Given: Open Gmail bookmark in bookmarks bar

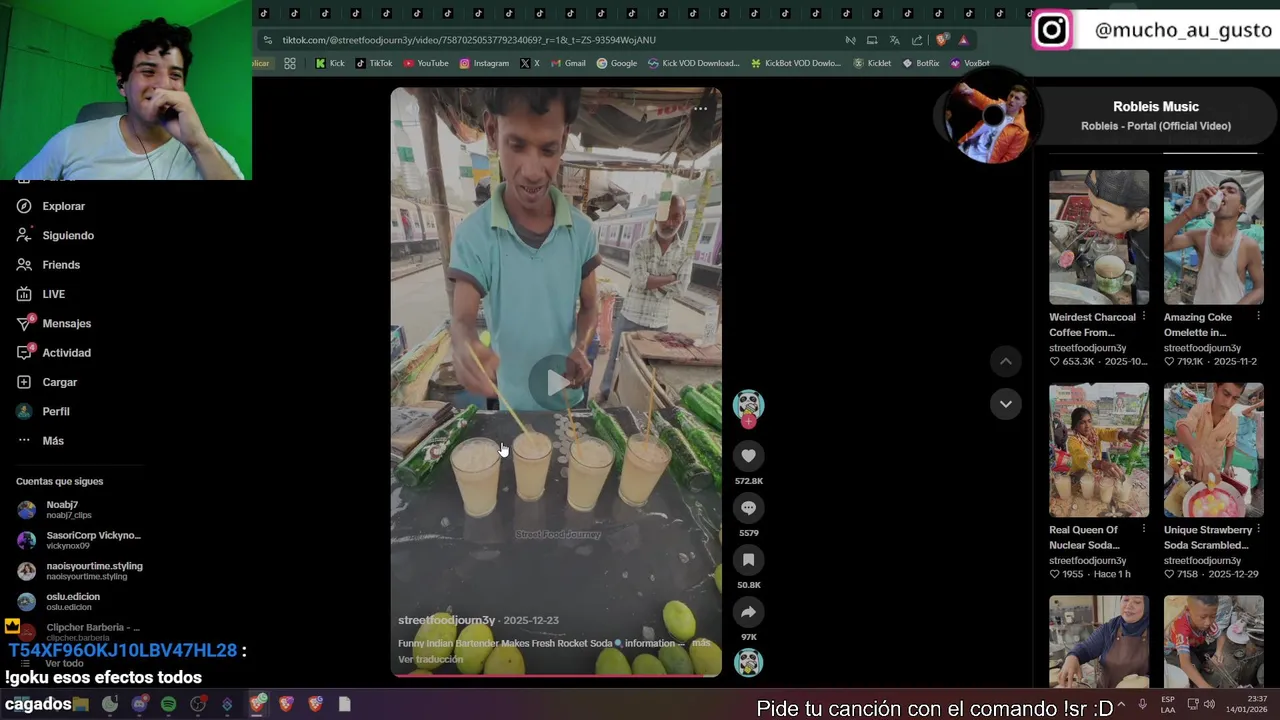Looking at the screenshot, I should coord(568,63).
